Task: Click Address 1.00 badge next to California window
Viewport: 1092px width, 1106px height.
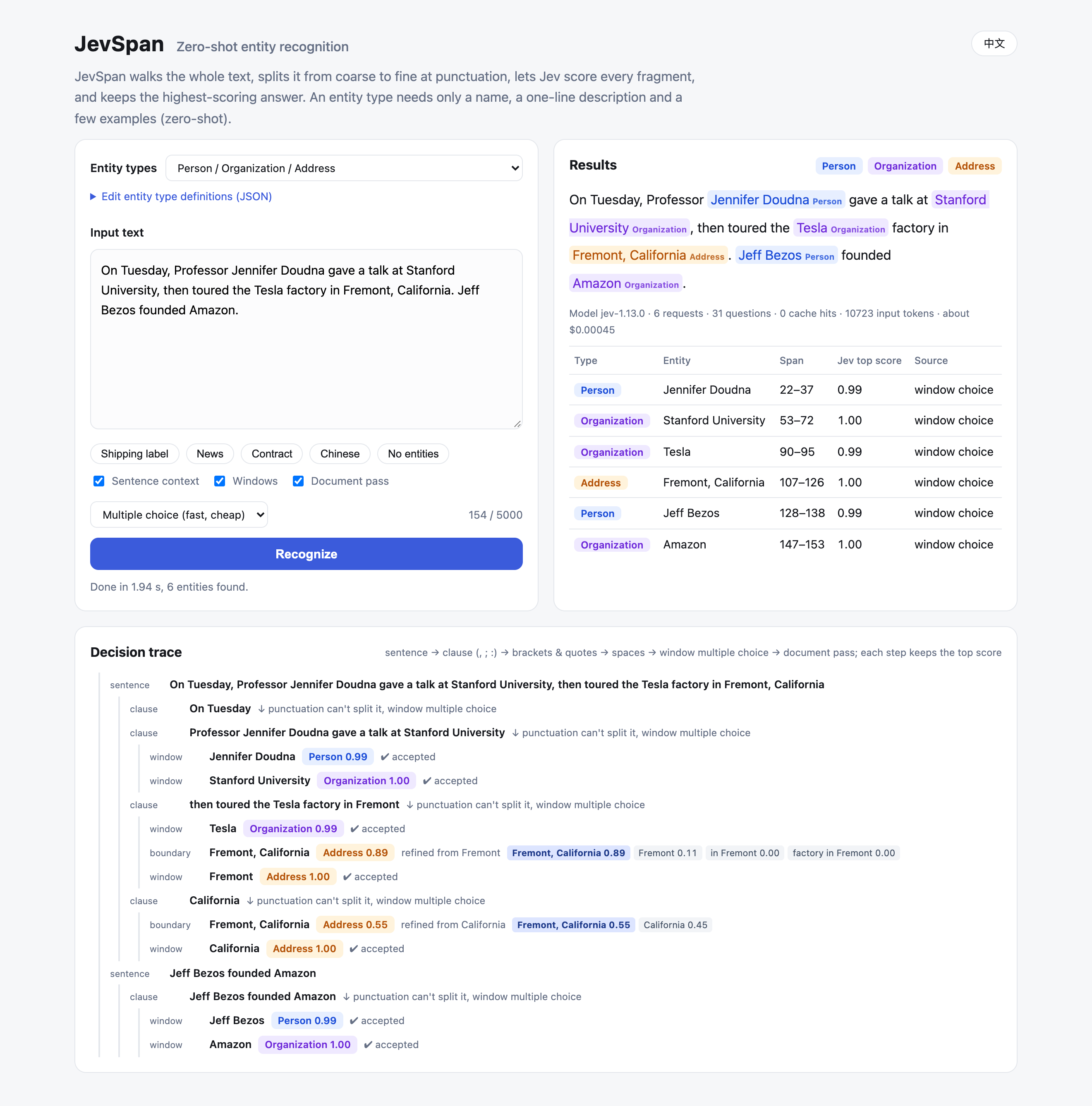Action: click(304, 948)
